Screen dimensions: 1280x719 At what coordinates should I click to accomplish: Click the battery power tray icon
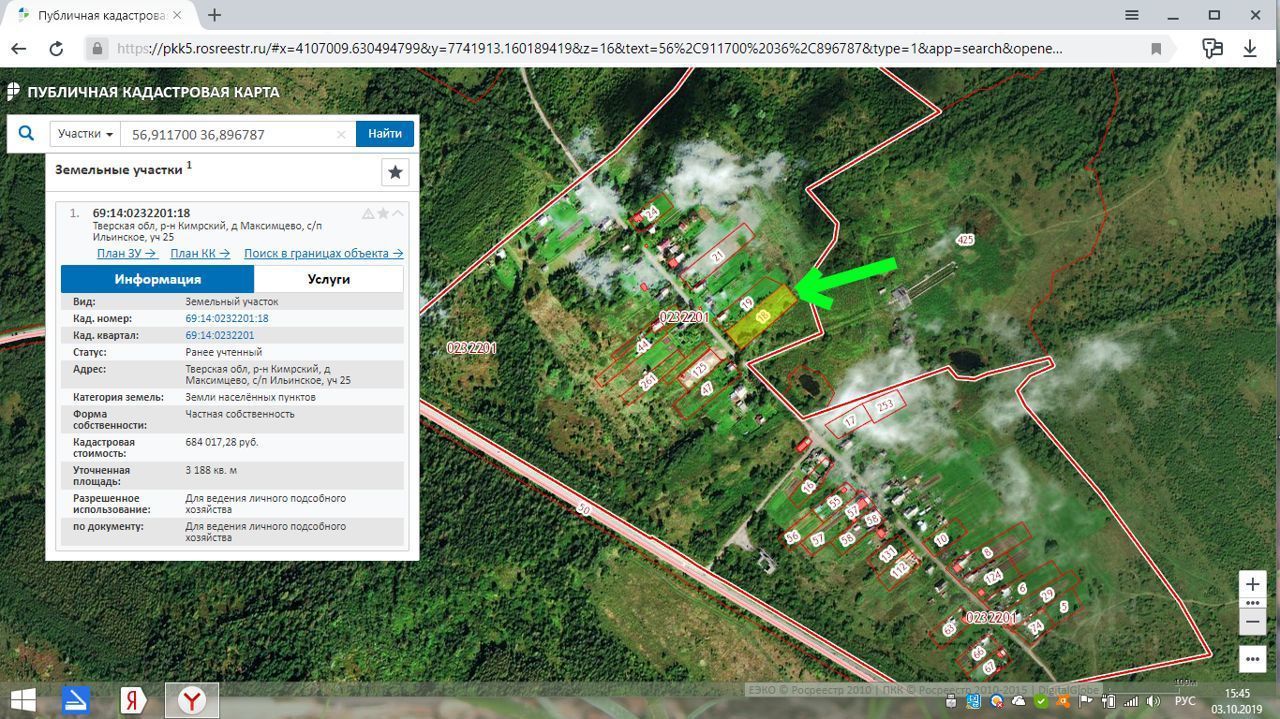tap(1108, 702)
